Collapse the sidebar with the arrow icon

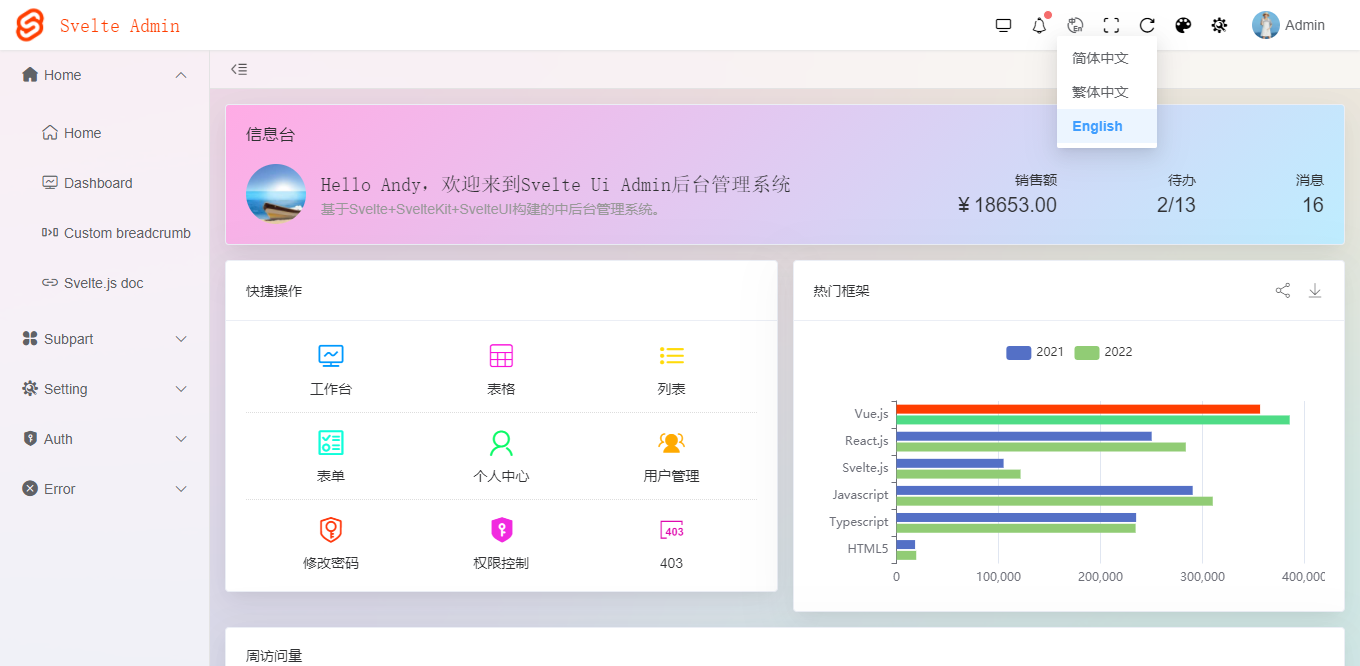pos(238,69)
